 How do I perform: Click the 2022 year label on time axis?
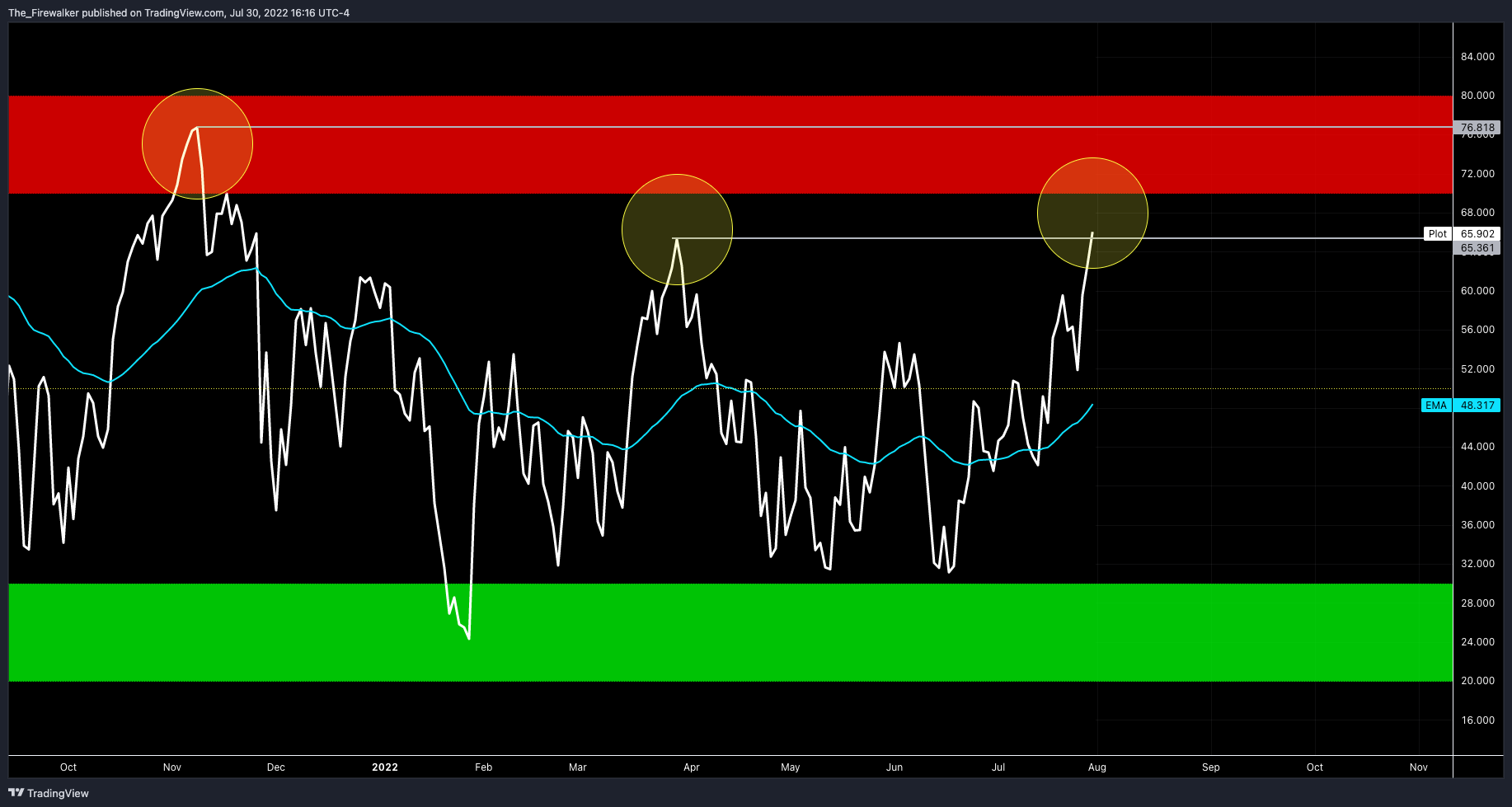(385, 767)
